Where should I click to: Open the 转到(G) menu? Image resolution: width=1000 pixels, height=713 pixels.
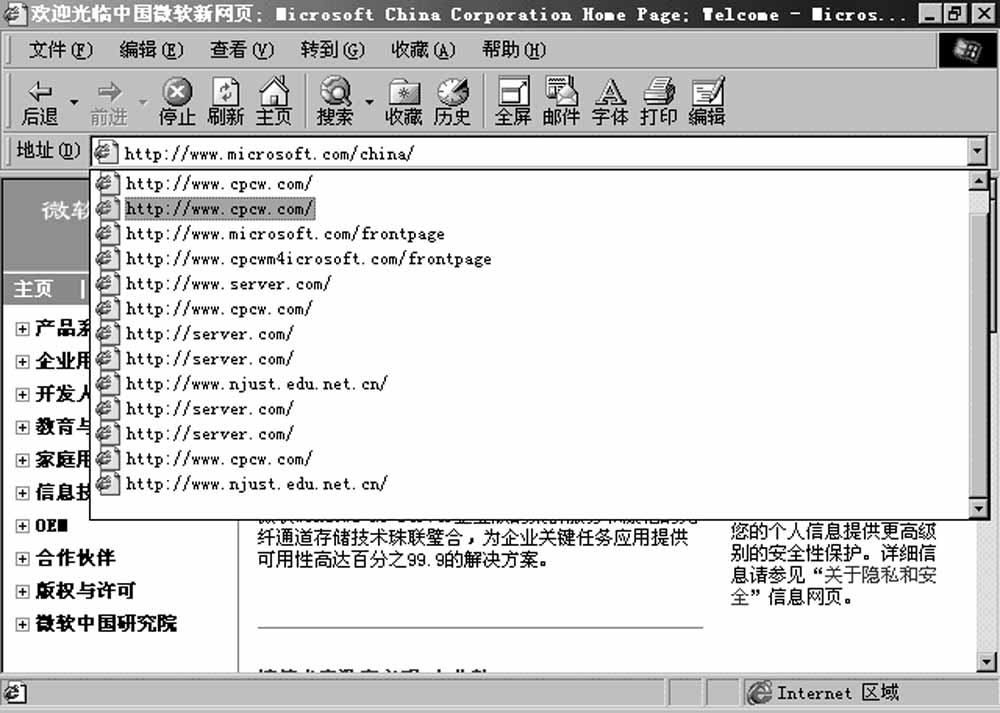tap(332, 50)
